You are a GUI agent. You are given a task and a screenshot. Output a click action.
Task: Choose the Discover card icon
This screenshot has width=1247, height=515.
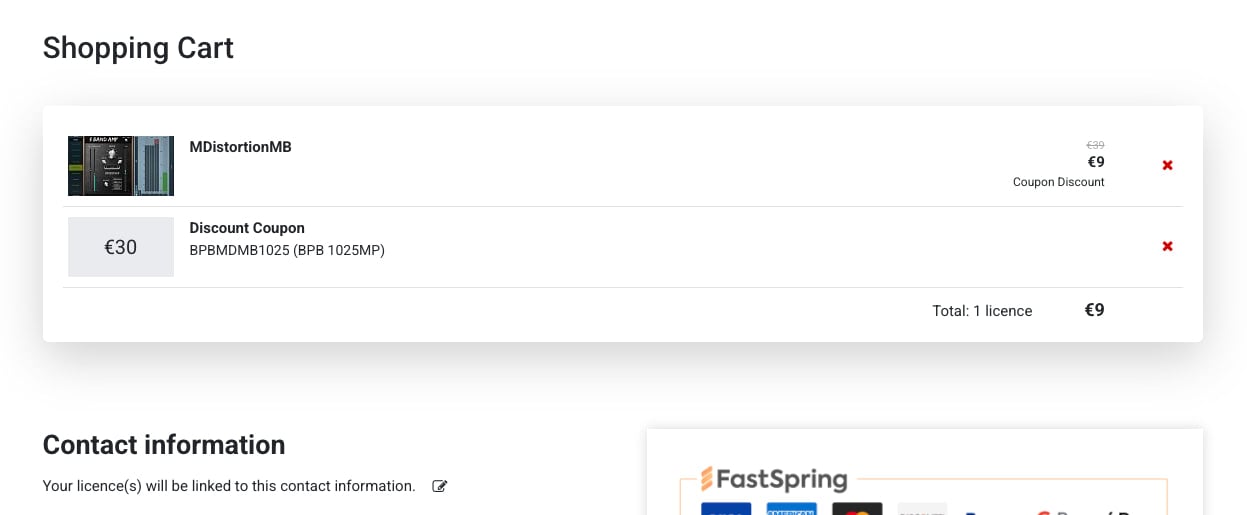pos(922,509)
